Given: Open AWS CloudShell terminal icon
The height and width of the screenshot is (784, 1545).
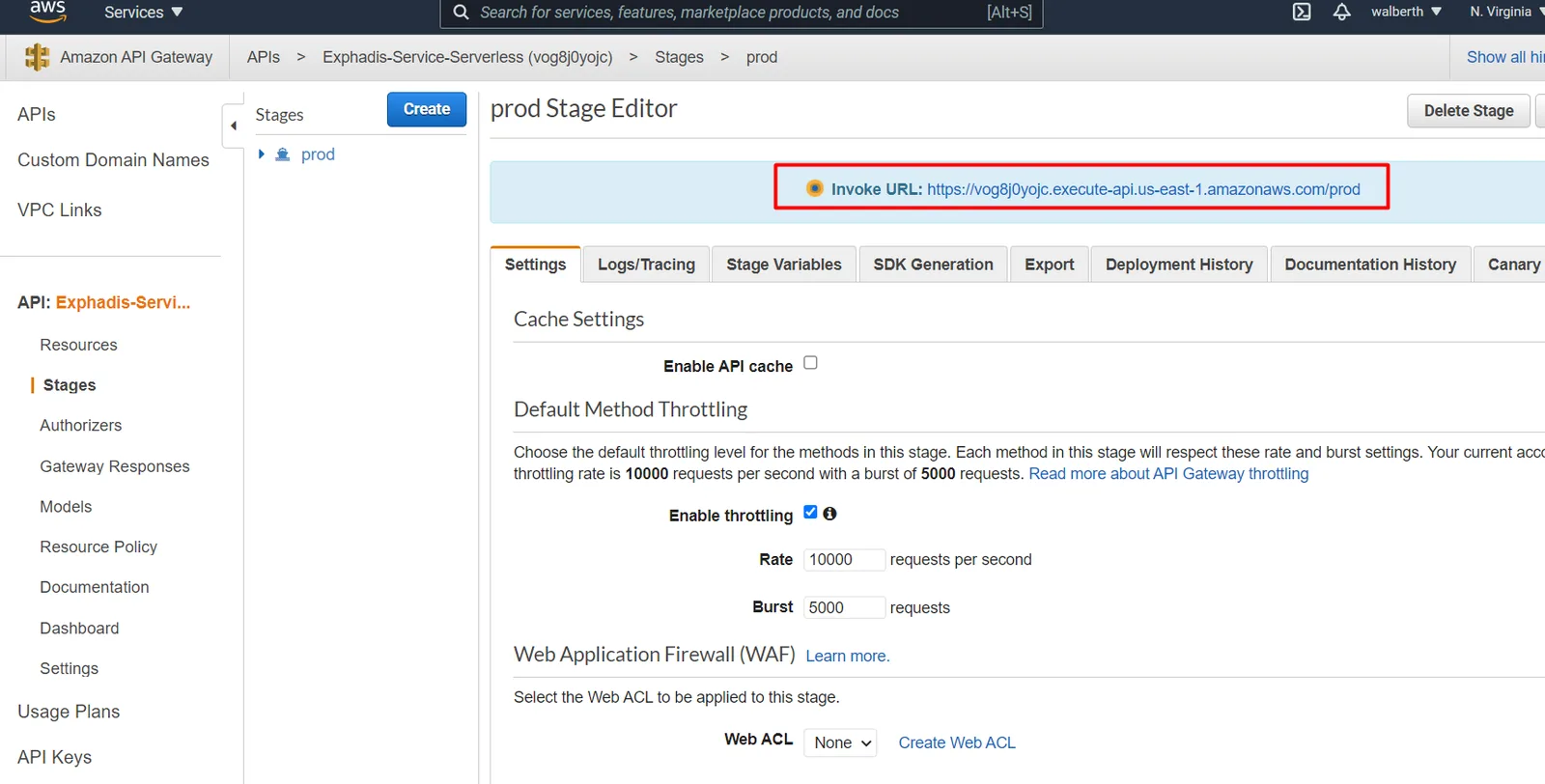Looking at the screenshot, I should (1302, 12).
